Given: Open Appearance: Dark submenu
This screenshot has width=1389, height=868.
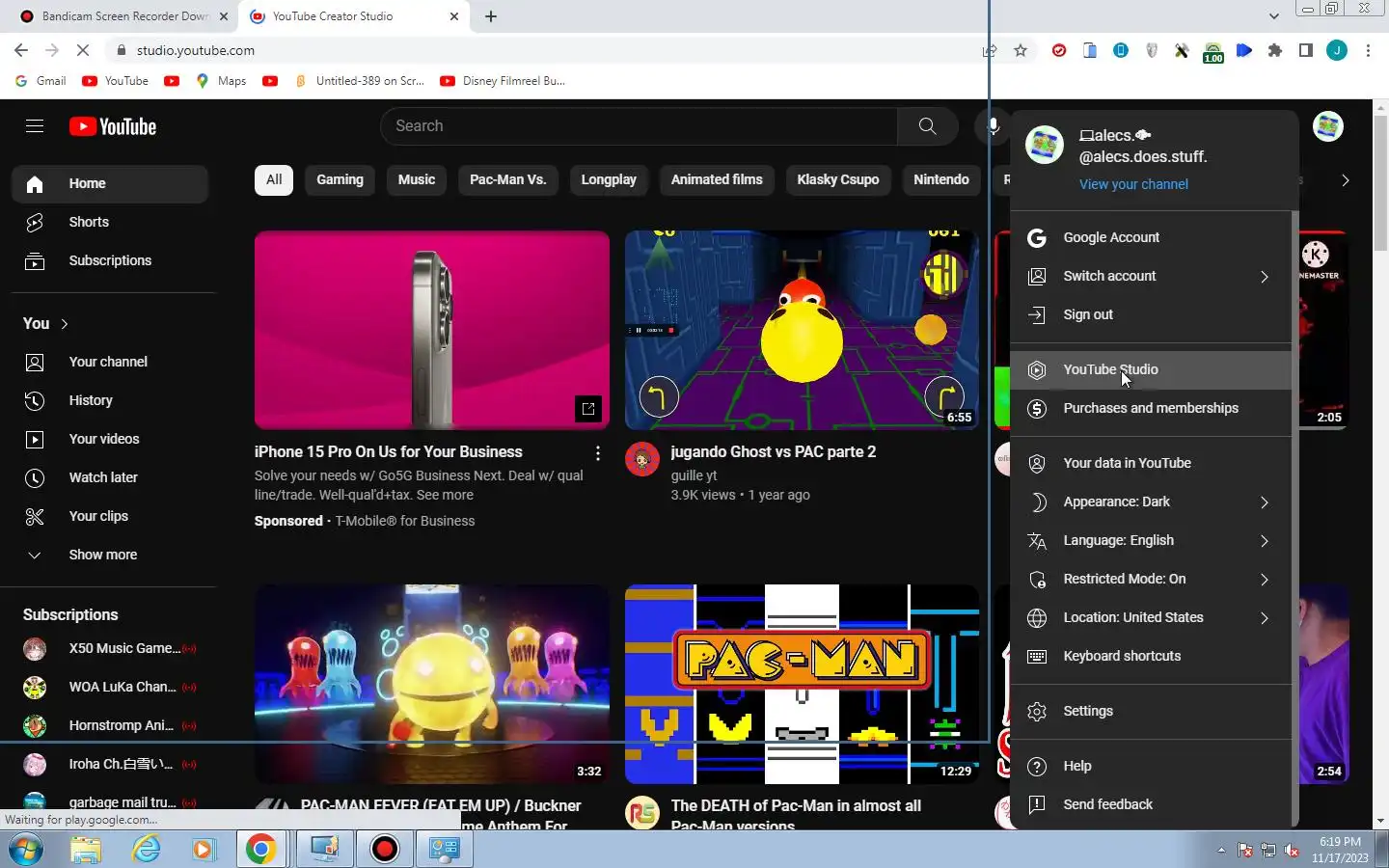Looking at the screenshot, I should (1151, 502).
